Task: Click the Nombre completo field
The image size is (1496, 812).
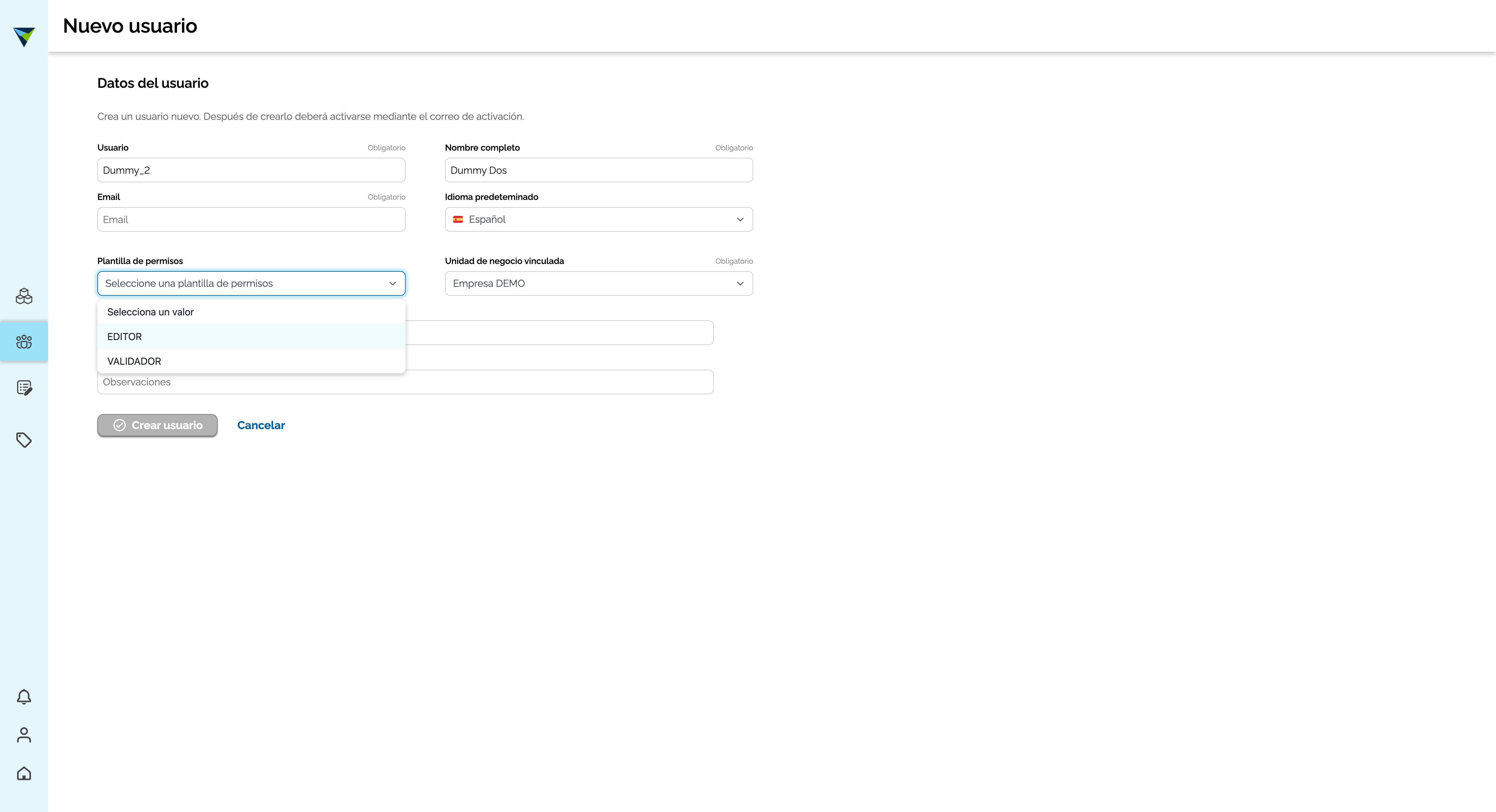Action: coord(599,170)
